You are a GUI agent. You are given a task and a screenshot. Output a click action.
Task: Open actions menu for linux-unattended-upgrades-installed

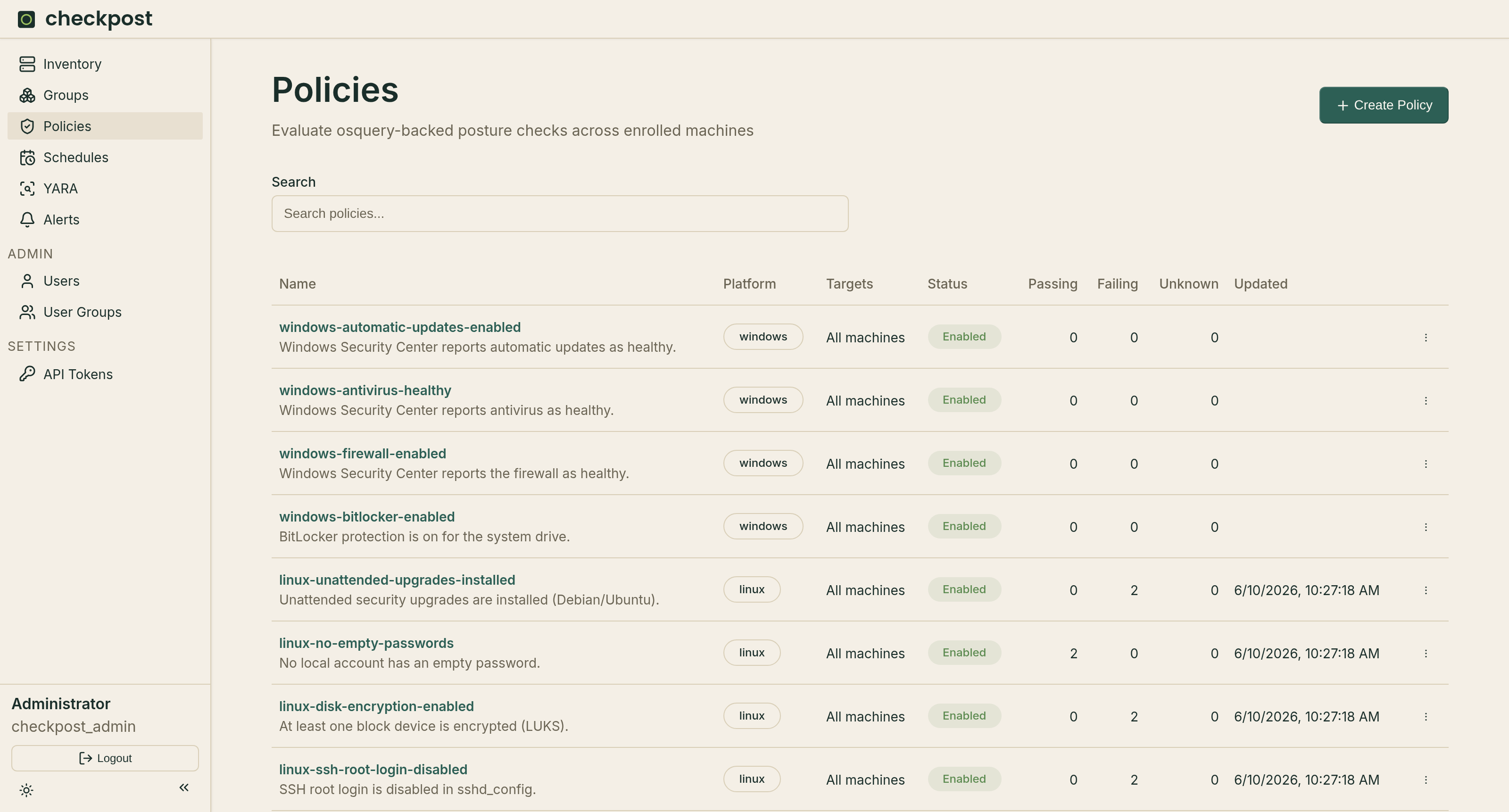[1425, 590]
